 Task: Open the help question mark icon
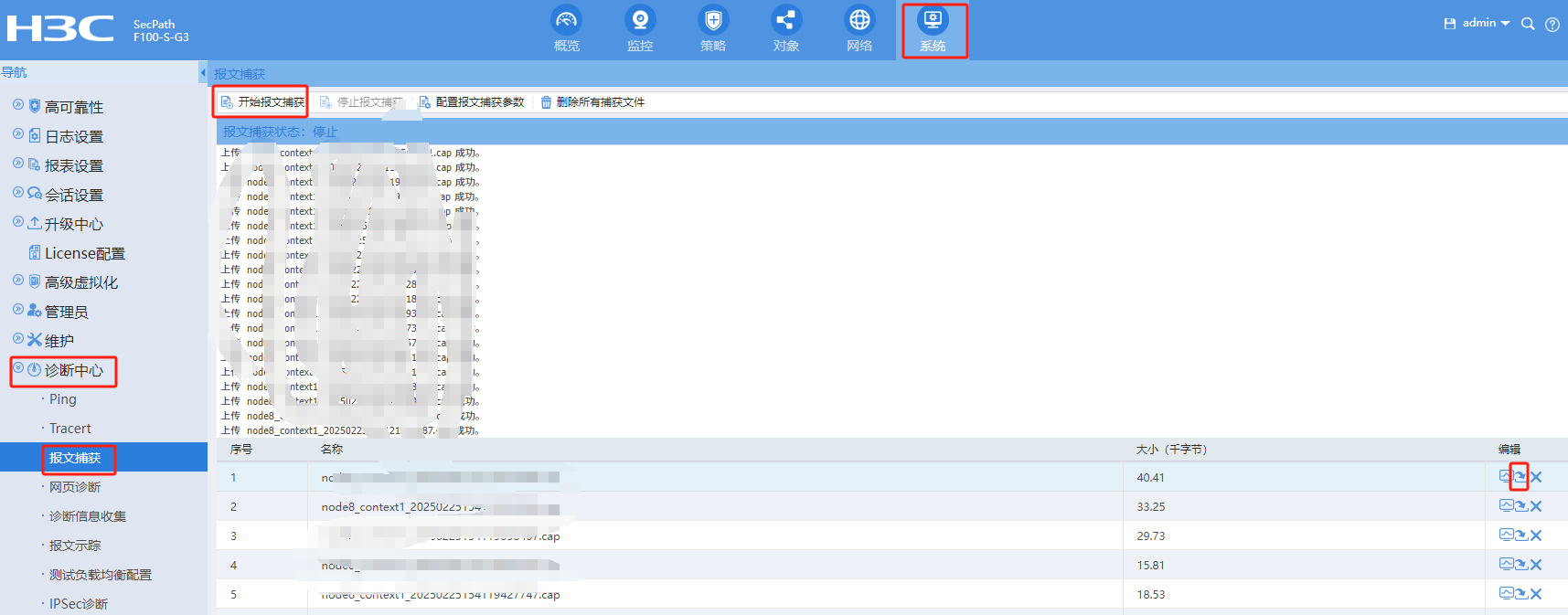click(1552, 25)
